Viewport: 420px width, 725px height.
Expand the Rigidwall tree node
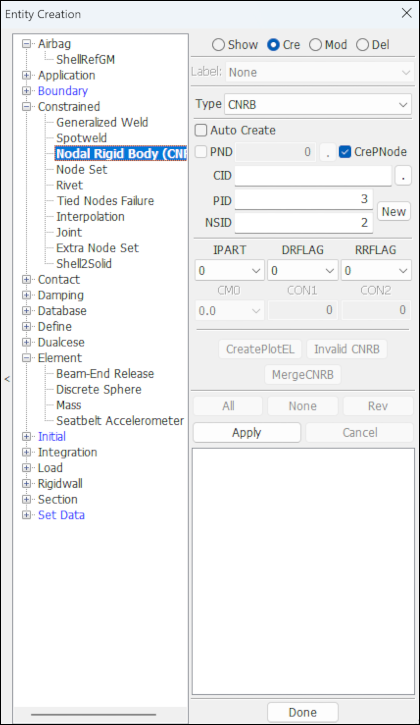tap(27, 484)
